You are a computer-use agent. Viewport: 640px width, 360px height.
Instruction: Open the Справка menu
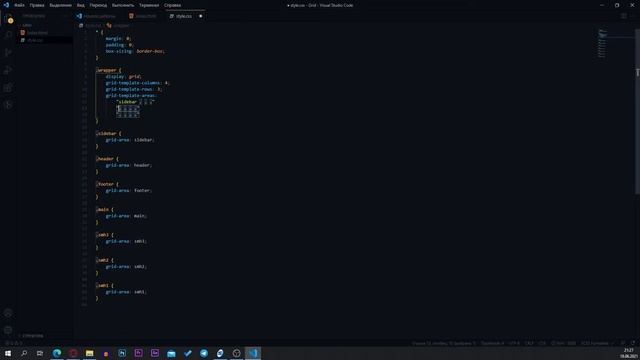[x=173, y=5]
